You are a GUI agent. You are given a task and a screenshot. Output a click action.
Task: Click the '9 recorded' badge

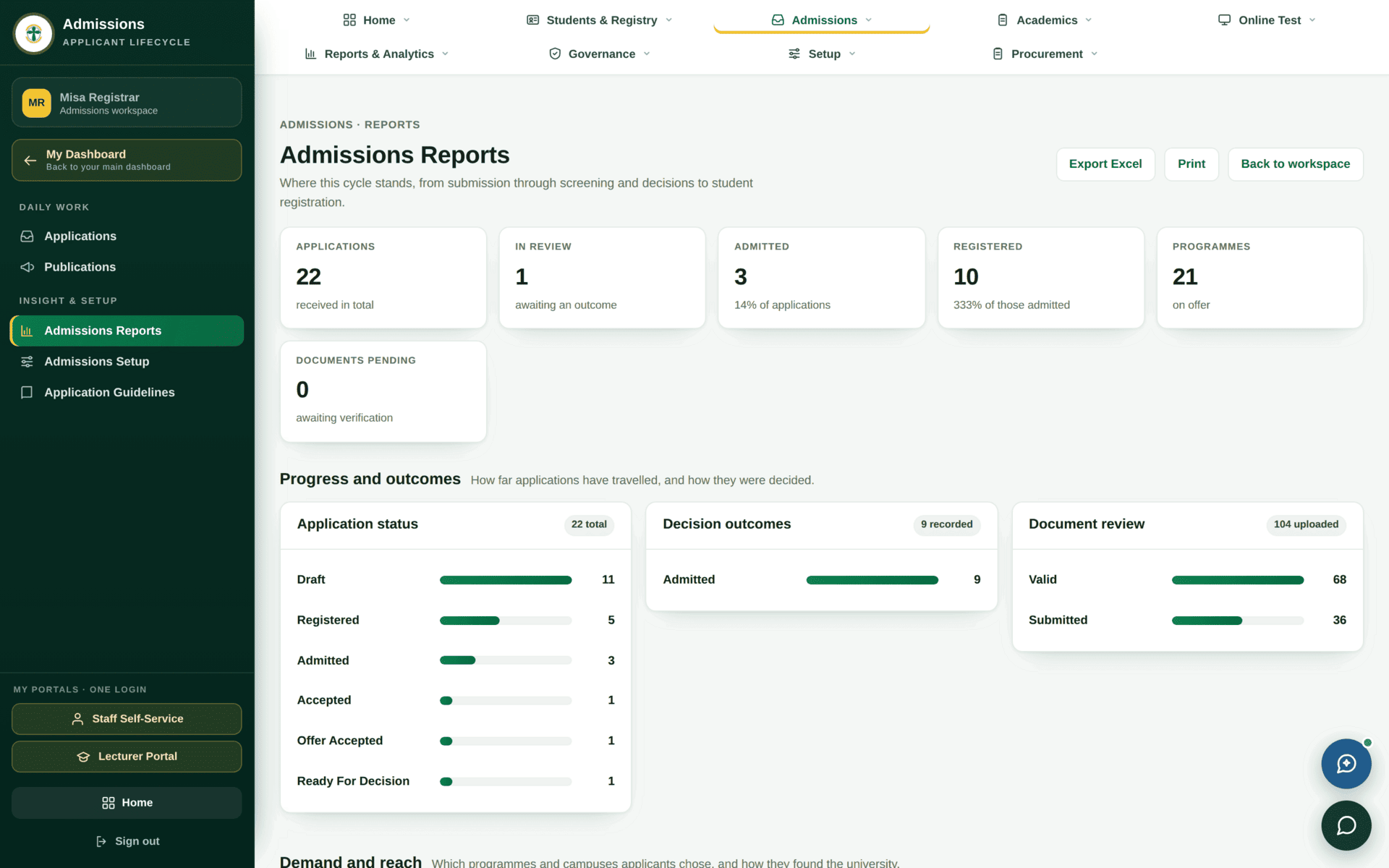click(x=946, y=524)
